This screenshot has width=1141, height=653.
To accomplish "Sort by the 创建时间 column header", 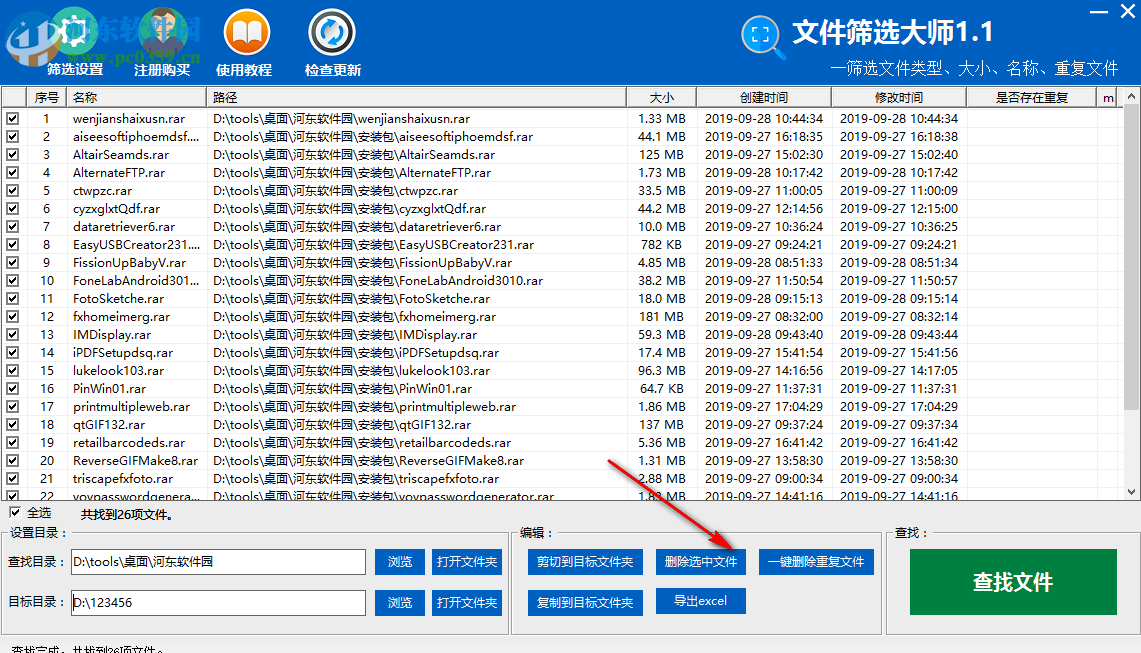I will click(x=763, y=97).
